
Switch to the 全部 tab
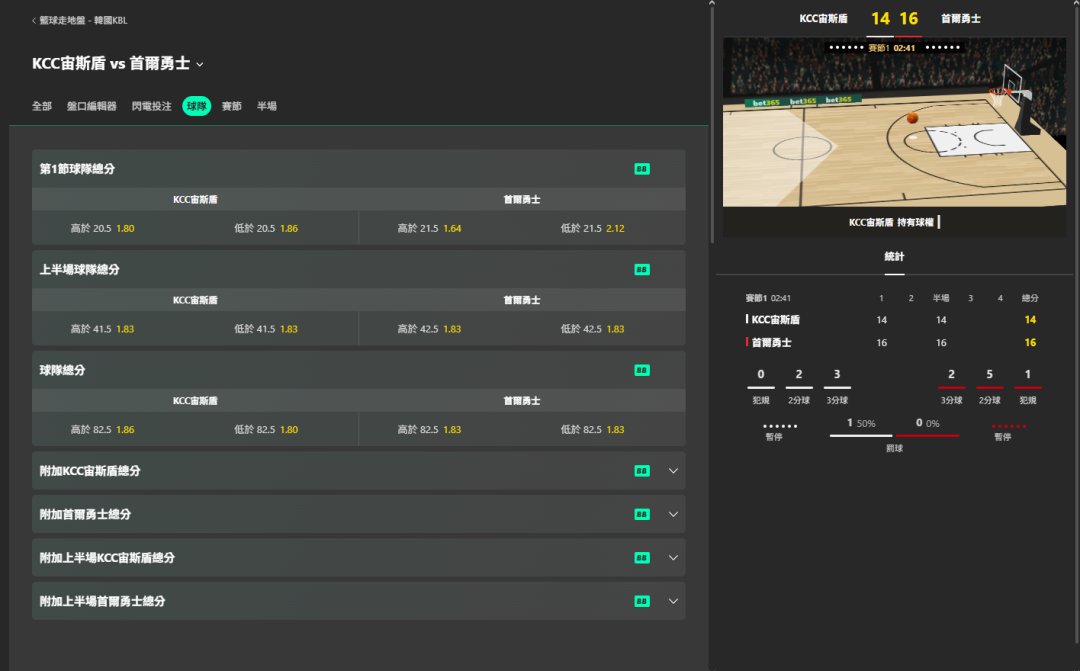pyautogui.click(x=42, y=106)
